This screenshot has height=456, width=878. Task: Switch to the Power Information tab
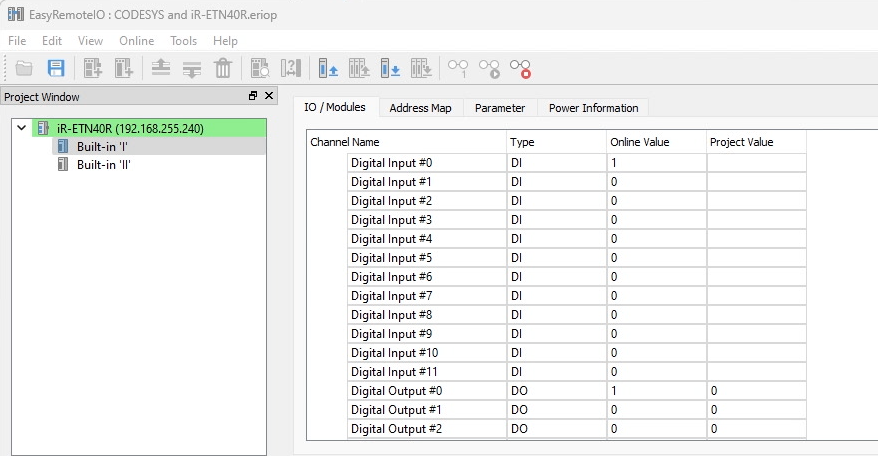(x=594, y=108)
